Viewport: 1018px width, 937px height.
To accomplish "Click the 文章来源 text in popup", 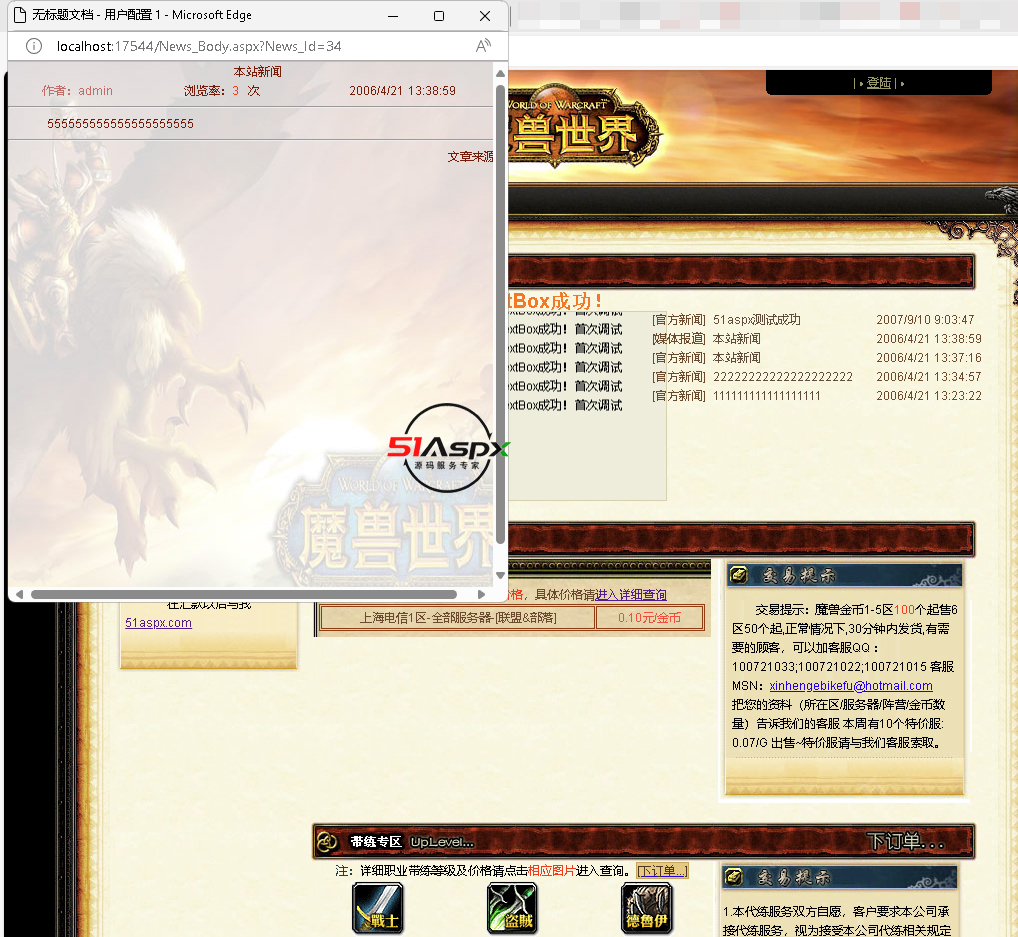I will 470,156.
